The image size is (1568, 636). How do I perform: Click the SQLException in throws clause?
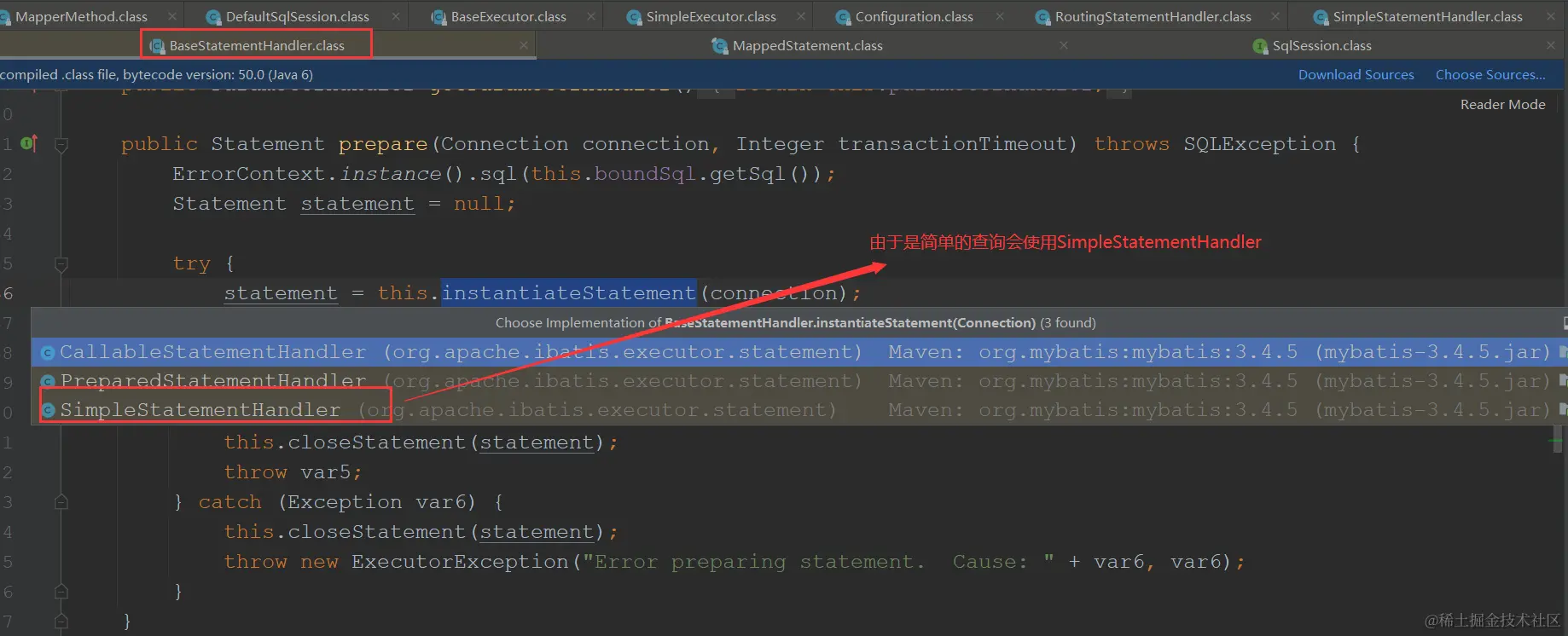coord(1259,143)
